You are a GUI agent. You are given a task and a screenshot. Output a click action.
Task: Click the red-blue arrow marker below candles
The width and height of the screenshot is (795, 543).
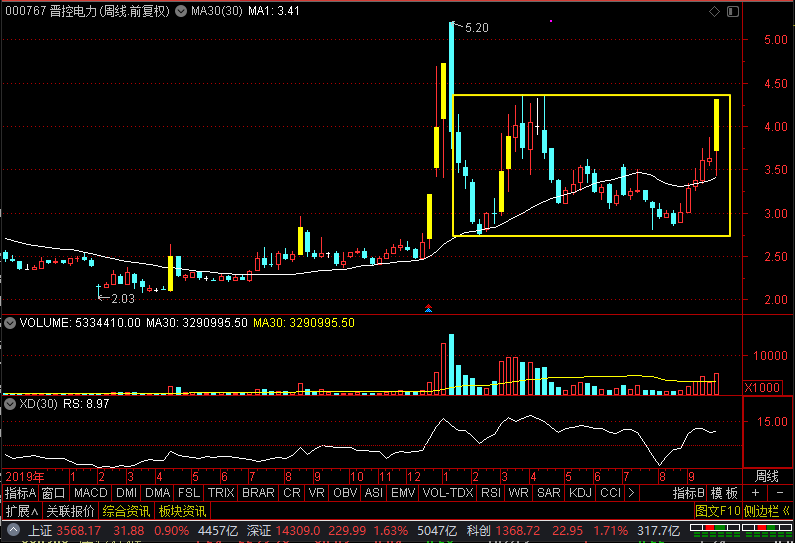[428, 308]
